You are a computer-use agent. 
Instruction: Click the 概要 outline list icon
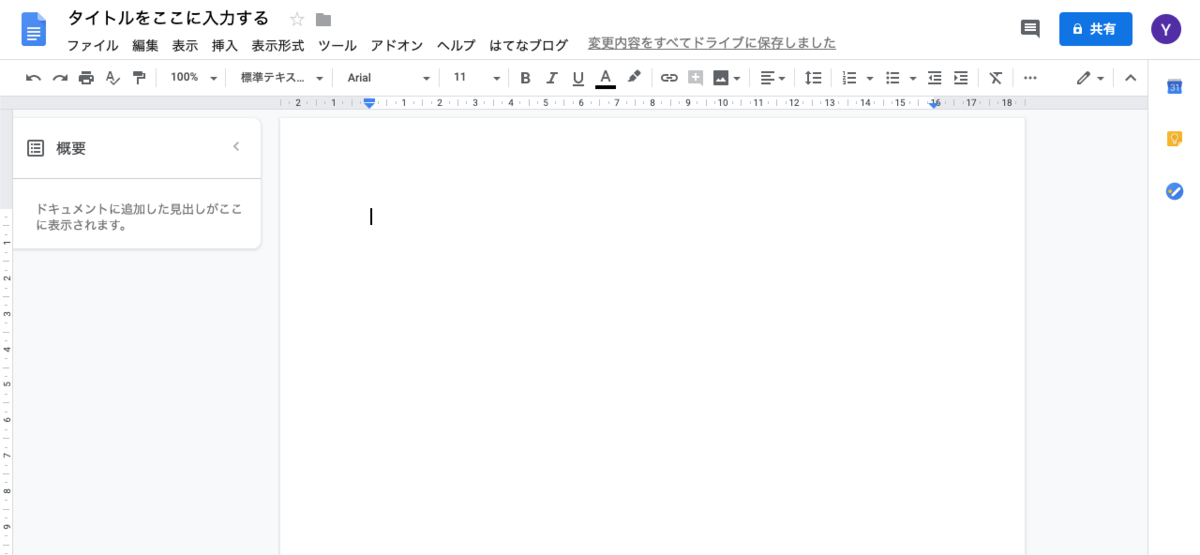(35, 148)
